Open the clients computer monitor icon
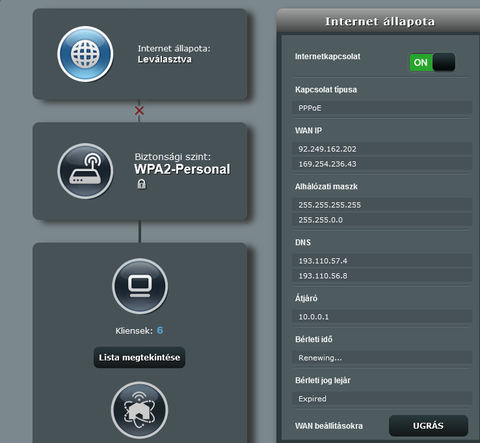Viewport: 480px width, 443px height. tap(140, 286)
